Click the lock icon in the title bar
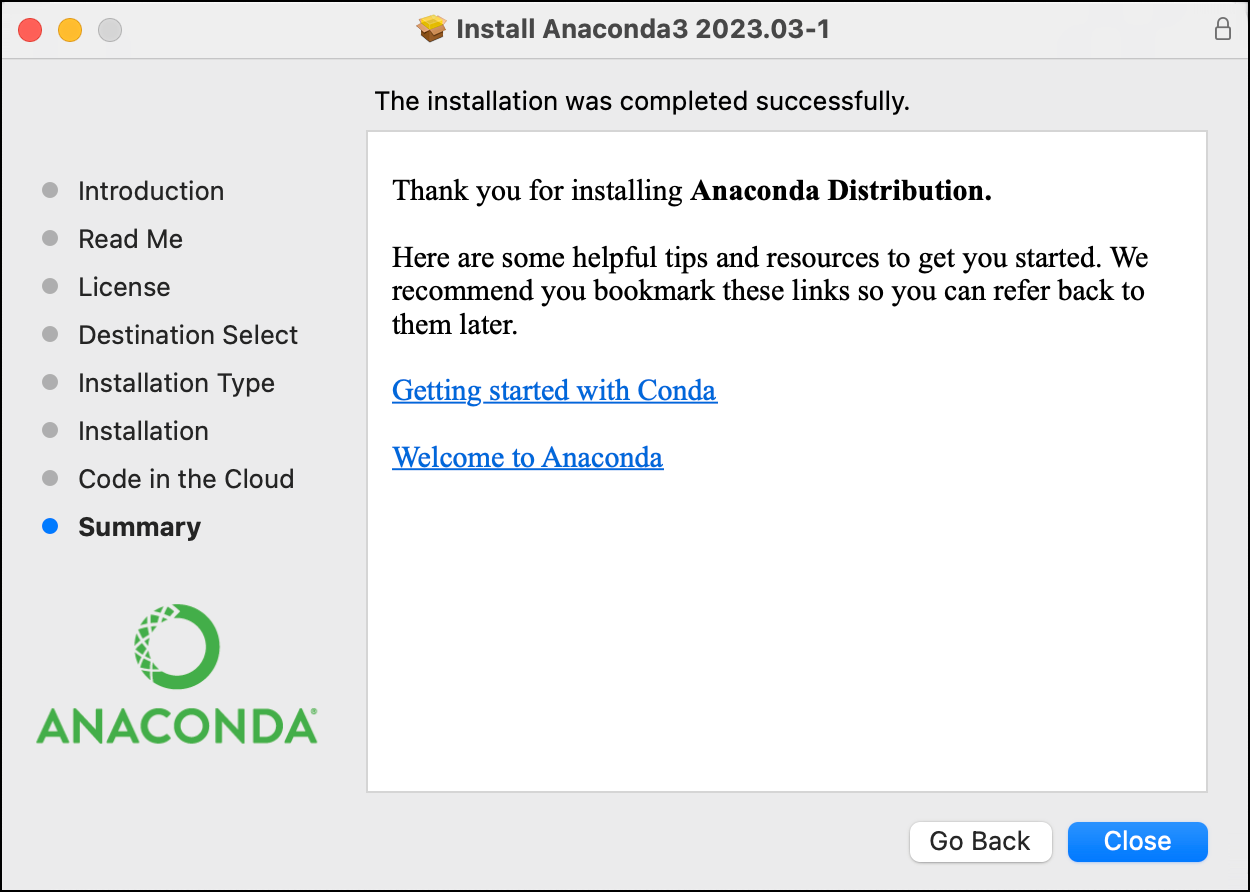The height and width of the screenshot is (892, 1250). (1222, 30)
